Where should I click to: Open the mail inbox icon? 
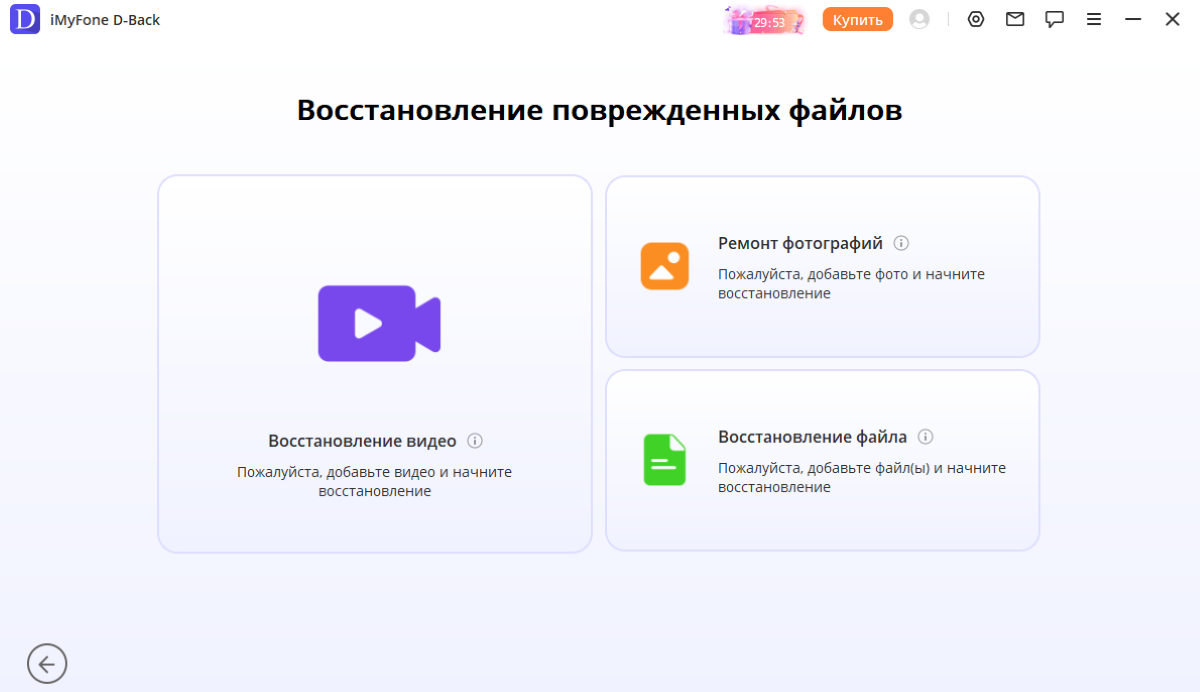click(x=1015, y=18)
